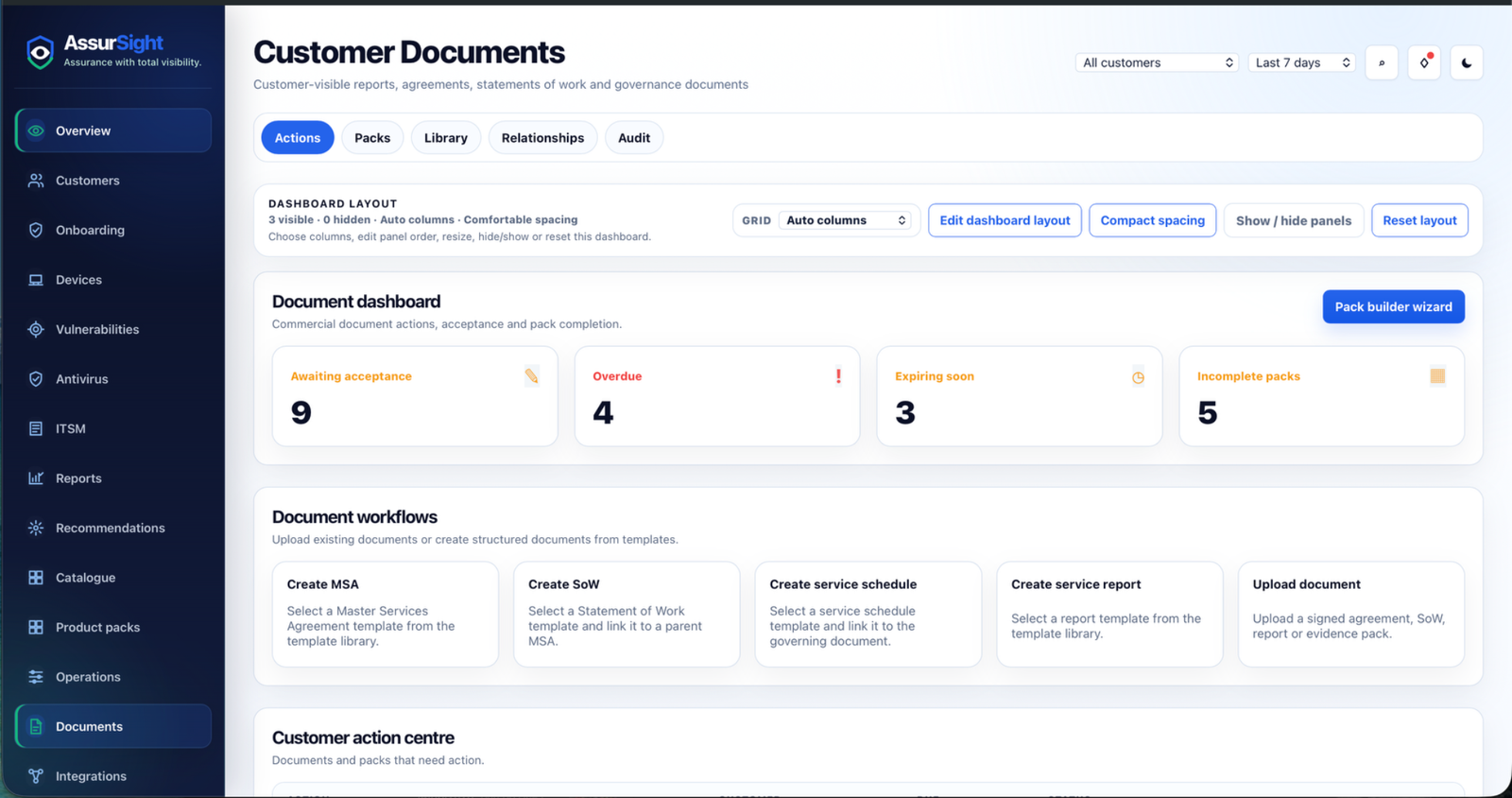Go to Operations in the sidebar

pyautogui.click(x=113, y=677)
